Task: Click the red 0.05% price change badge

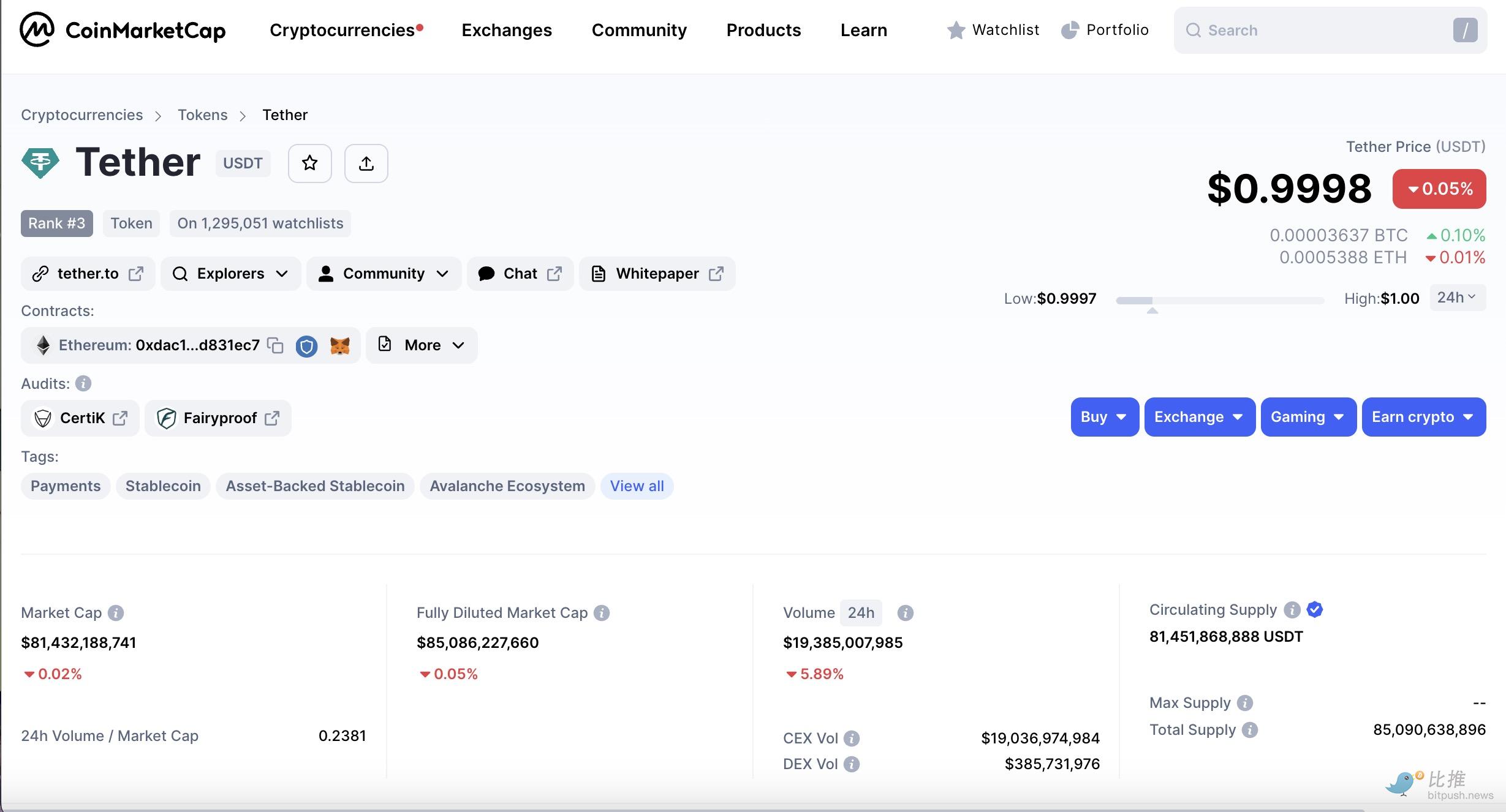Action: tap(1439, 189)
